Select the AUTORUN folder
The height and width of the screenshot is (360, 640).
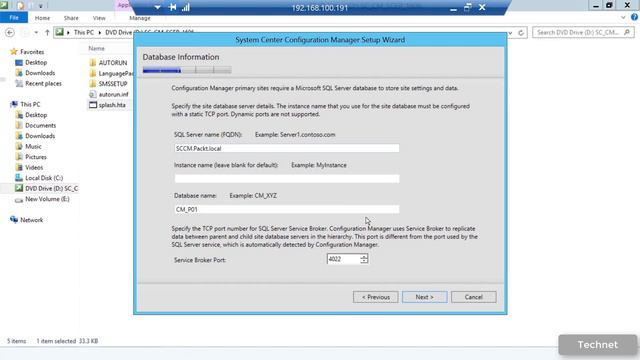coord(113,62)
